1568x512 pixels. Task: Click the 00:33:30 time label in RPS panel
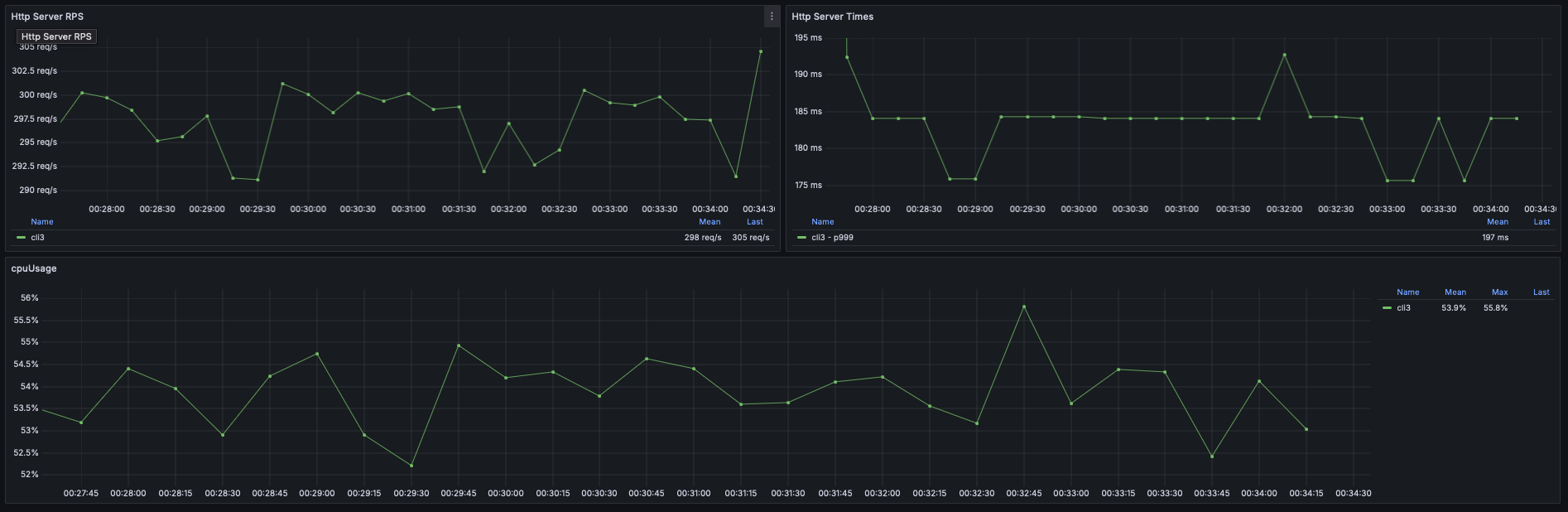point(660,210)
